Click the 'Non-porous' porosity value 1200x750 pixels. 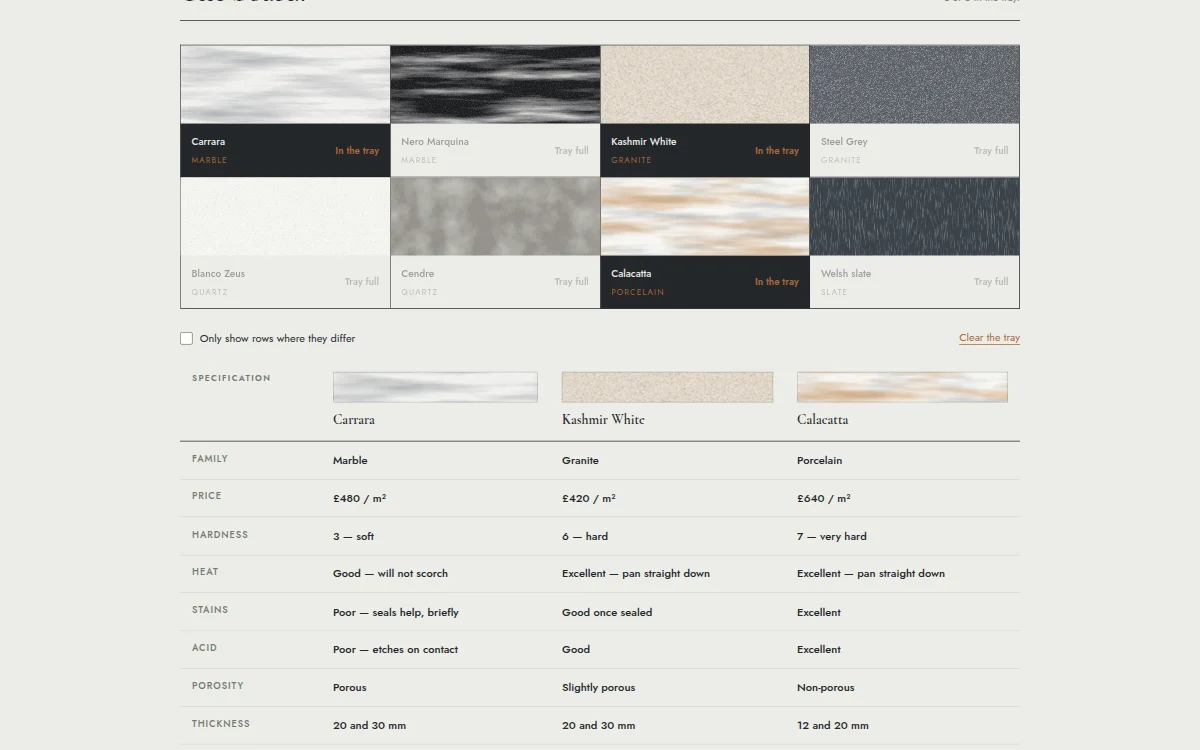(826, 688)
